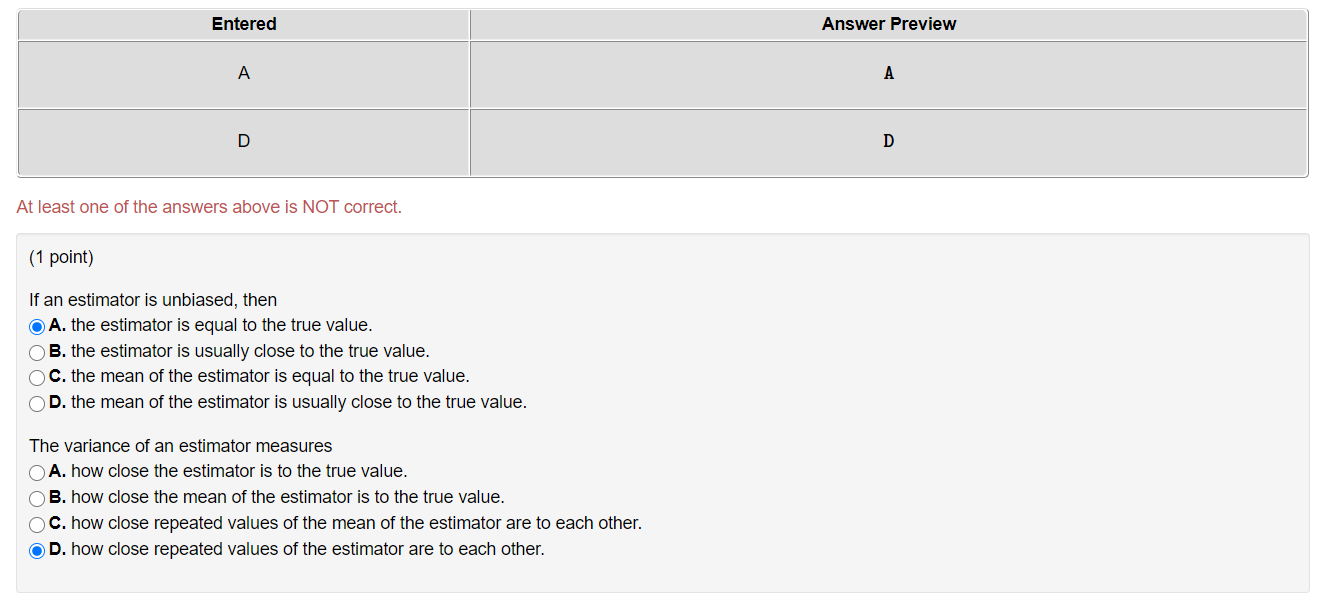1322x604 pixels.
Task: Click the entered answer D cell
Action: 243,141
